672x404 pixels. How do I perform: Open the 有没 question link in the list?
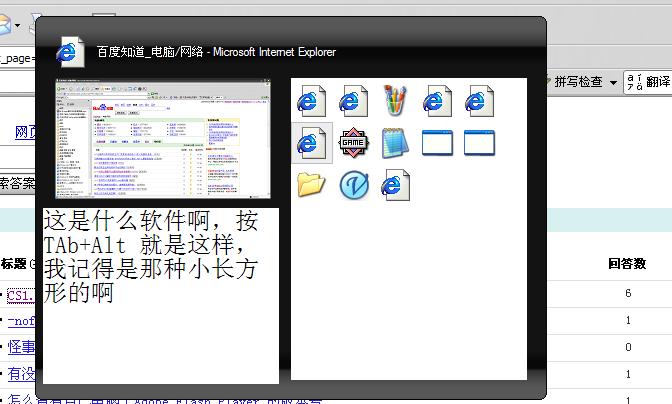[x=21, y=374]
